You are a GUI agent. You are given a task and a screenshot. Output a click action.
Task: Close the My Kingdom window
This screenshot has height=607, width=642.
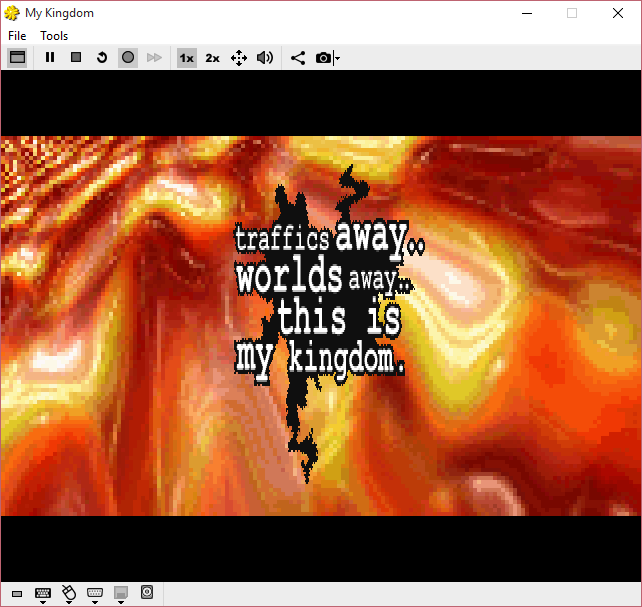(x=618, y=13)
